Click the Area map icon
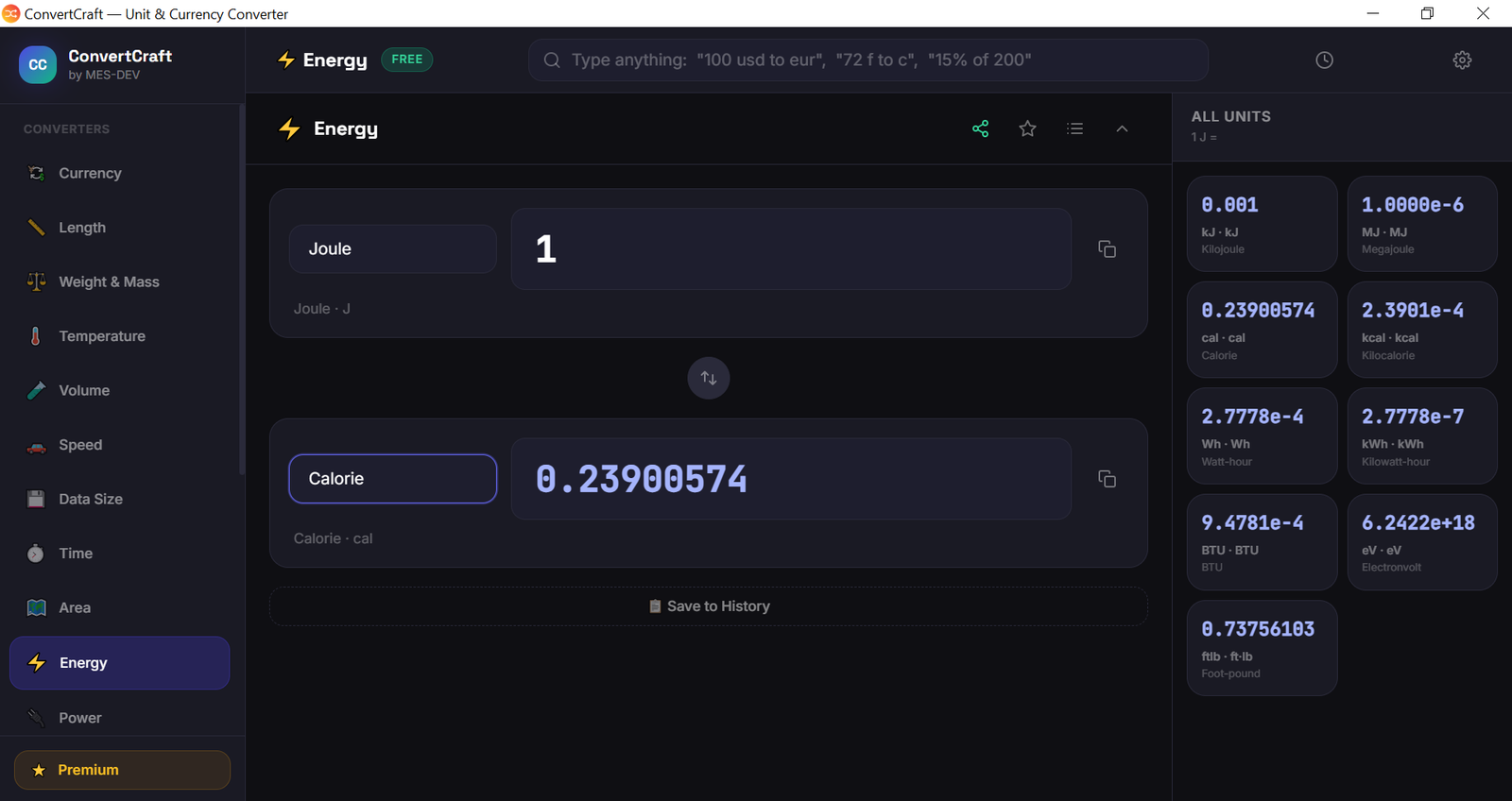 37,607
